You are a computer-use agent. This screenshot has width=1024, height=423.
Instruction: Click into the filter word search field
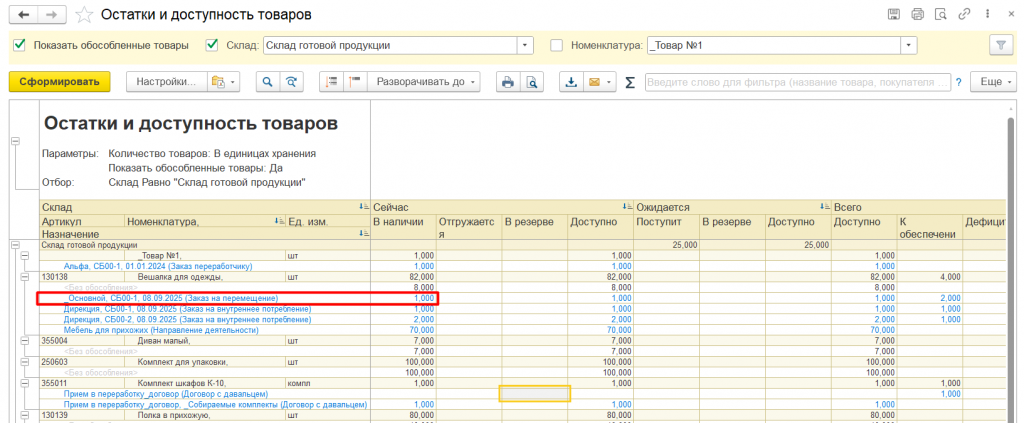coord(798,82)
